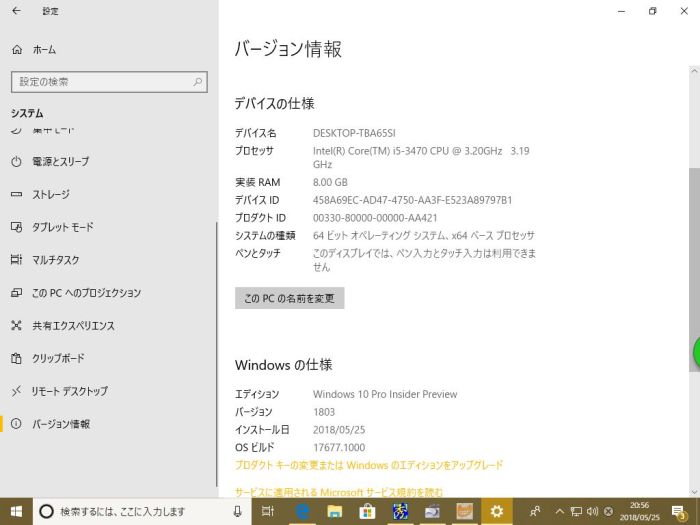Go to マルチタスク settings
This screenshot has width=700, height=525.
coord(56,260)
